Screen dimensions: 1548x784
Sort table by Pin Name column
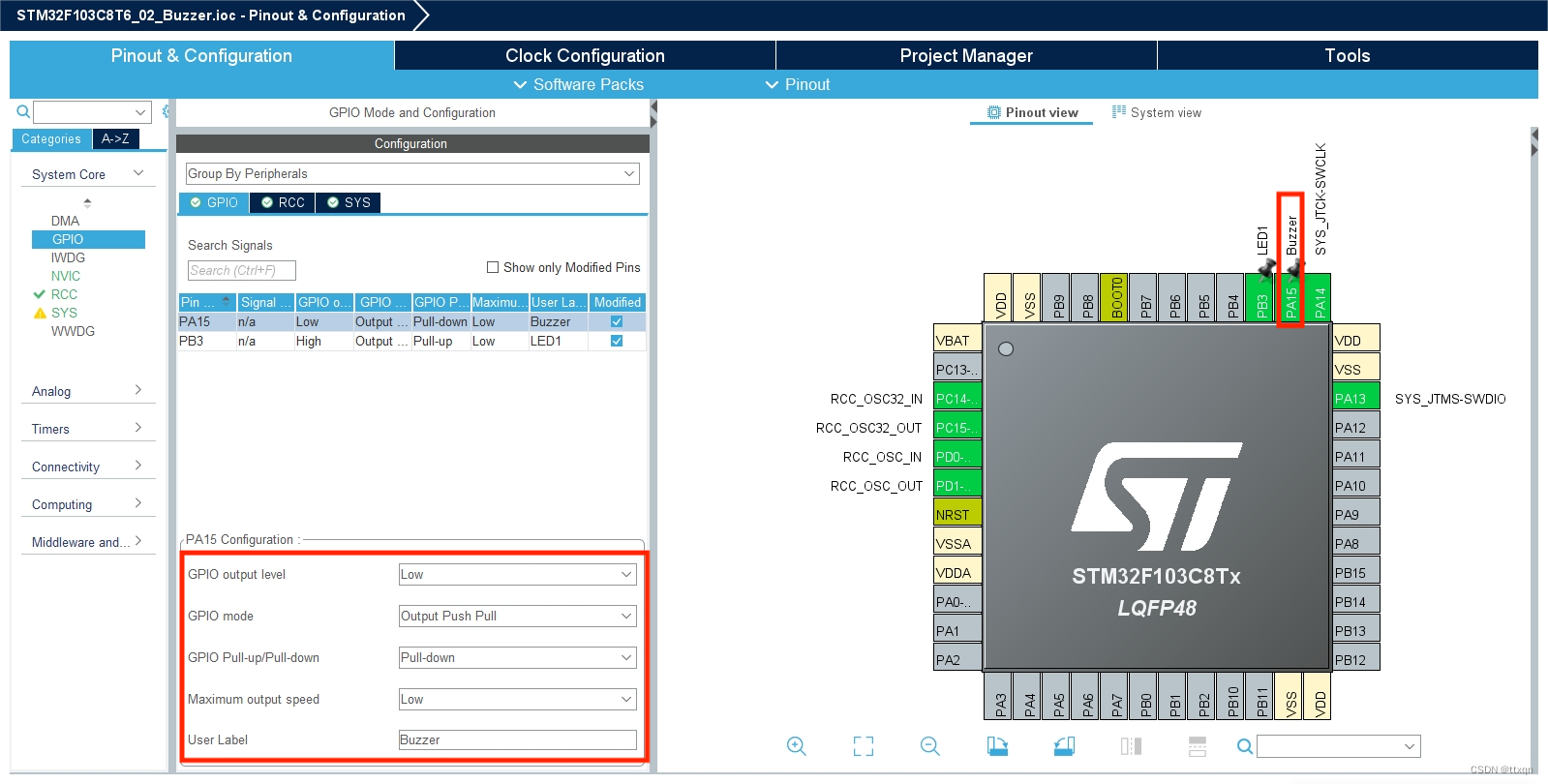pyautogui.click(x=207, y=302)
